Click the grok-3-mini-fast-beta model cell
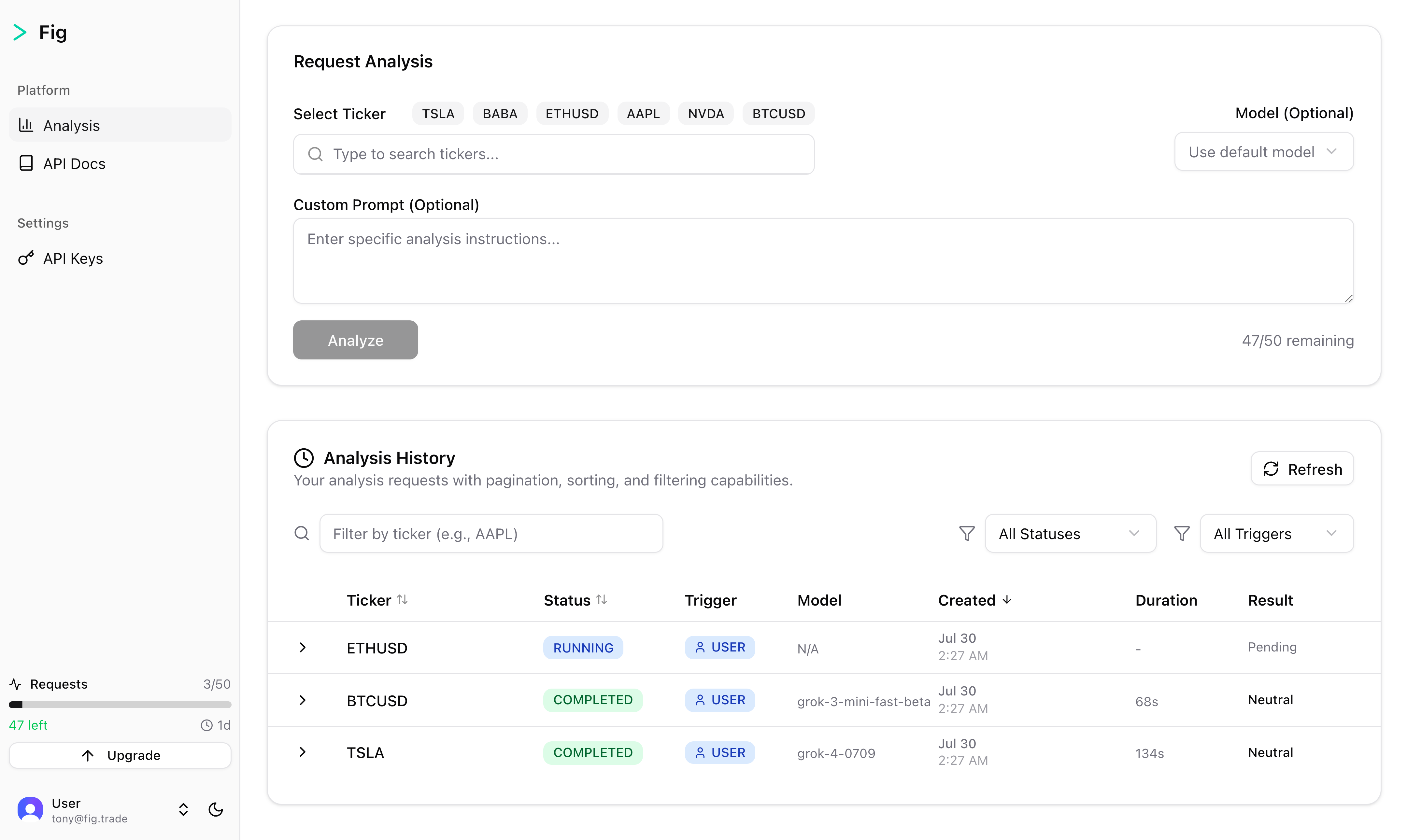 [863, 701]
